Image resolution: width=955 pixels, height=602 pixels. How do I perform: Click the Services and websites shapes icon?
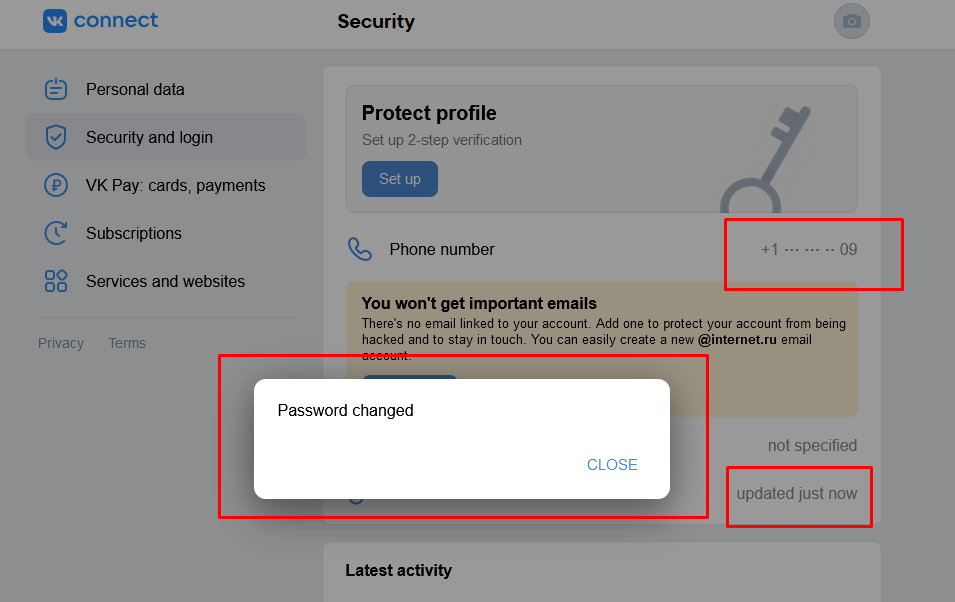tap(56, 281)
